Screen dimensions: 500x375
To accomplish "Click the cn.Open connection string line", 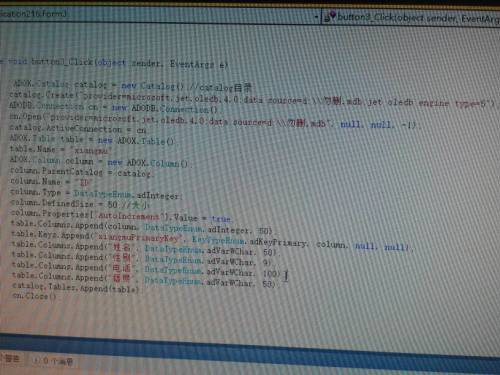I will [x=213, y=121].
